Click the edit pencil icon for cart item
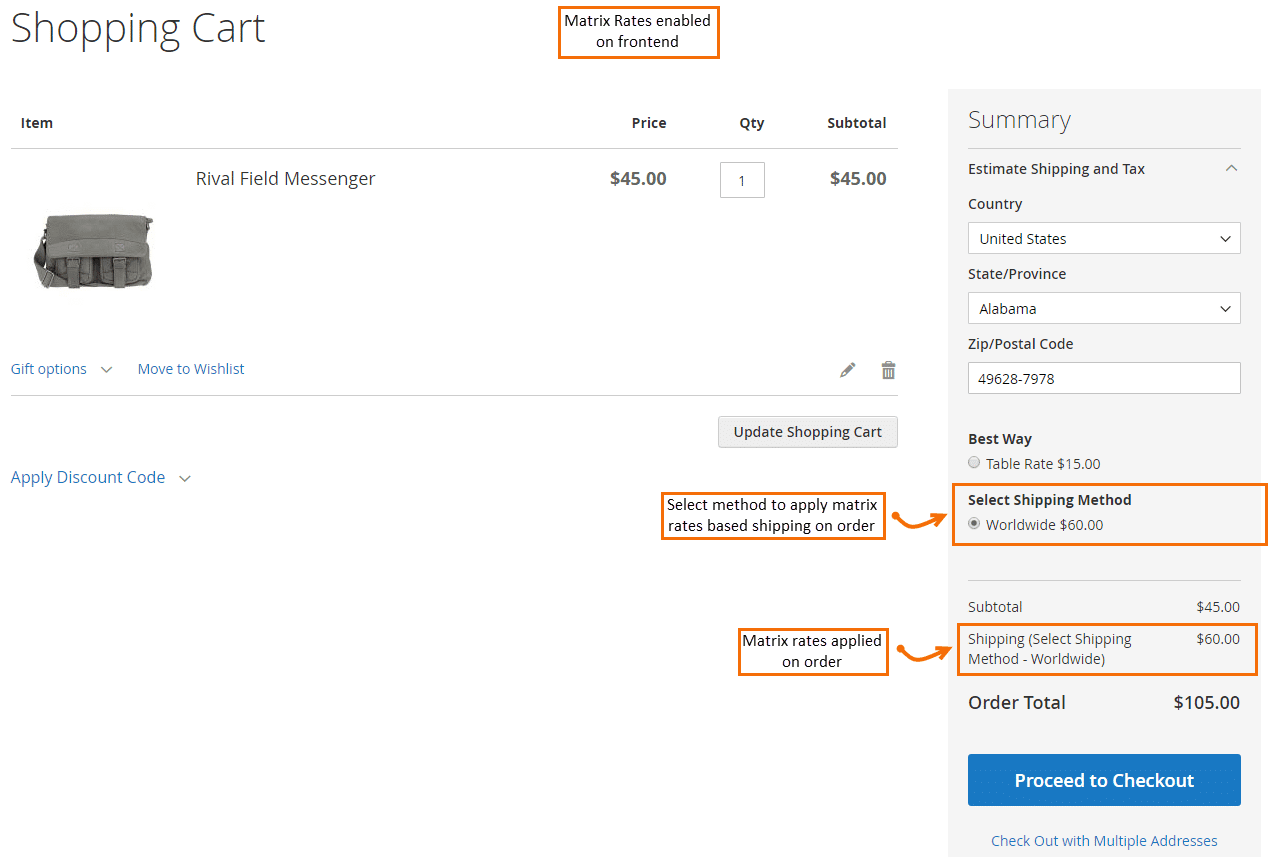1276x857 pixels. pos(847,369)
